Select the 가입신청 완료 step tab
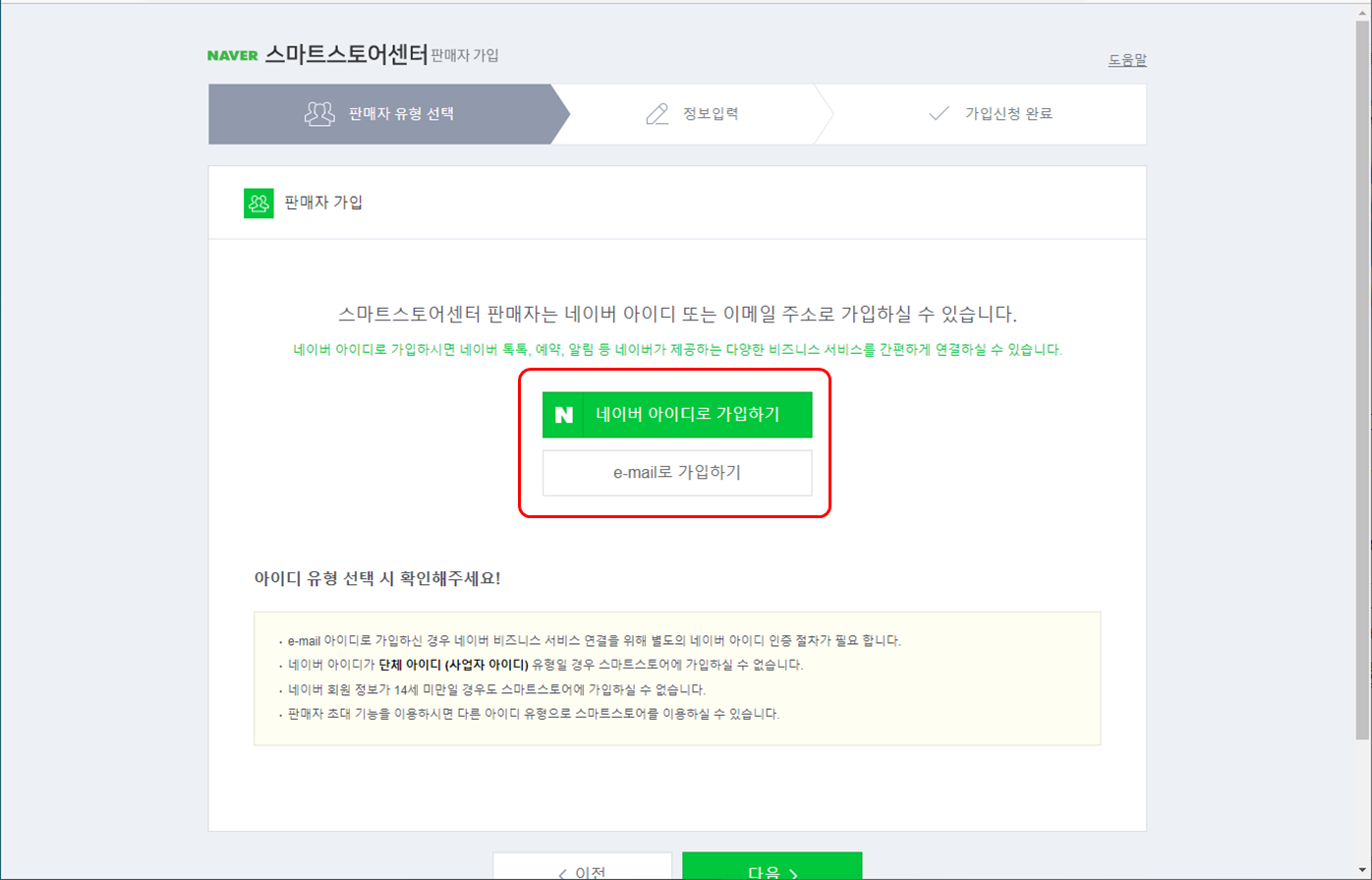Screen dimensions: 1372x880 990,114
